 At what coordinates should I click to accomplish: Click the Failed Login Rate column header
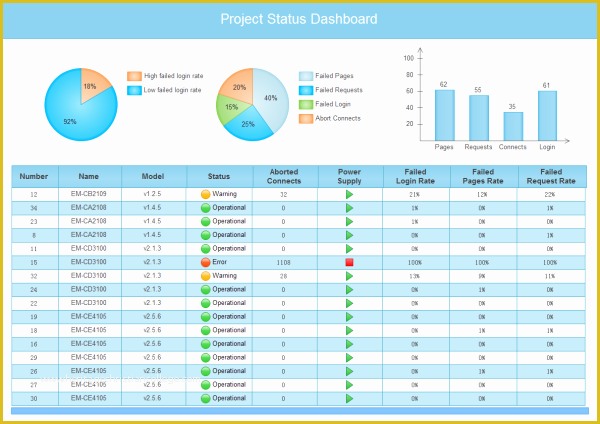point(416,176)
